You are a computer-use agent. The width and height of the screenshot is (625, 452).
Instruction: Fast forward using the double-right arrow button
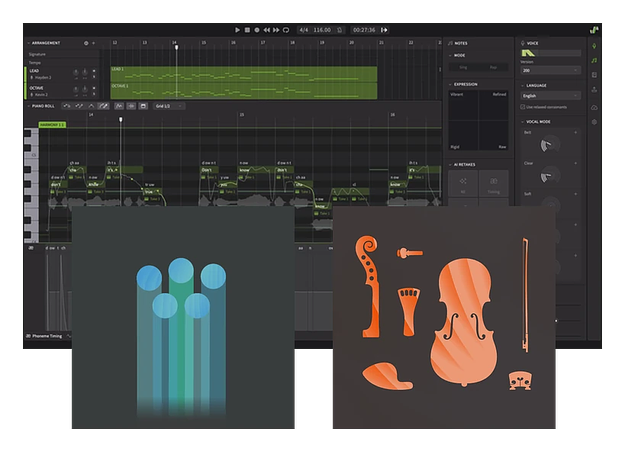pos(276,30)
